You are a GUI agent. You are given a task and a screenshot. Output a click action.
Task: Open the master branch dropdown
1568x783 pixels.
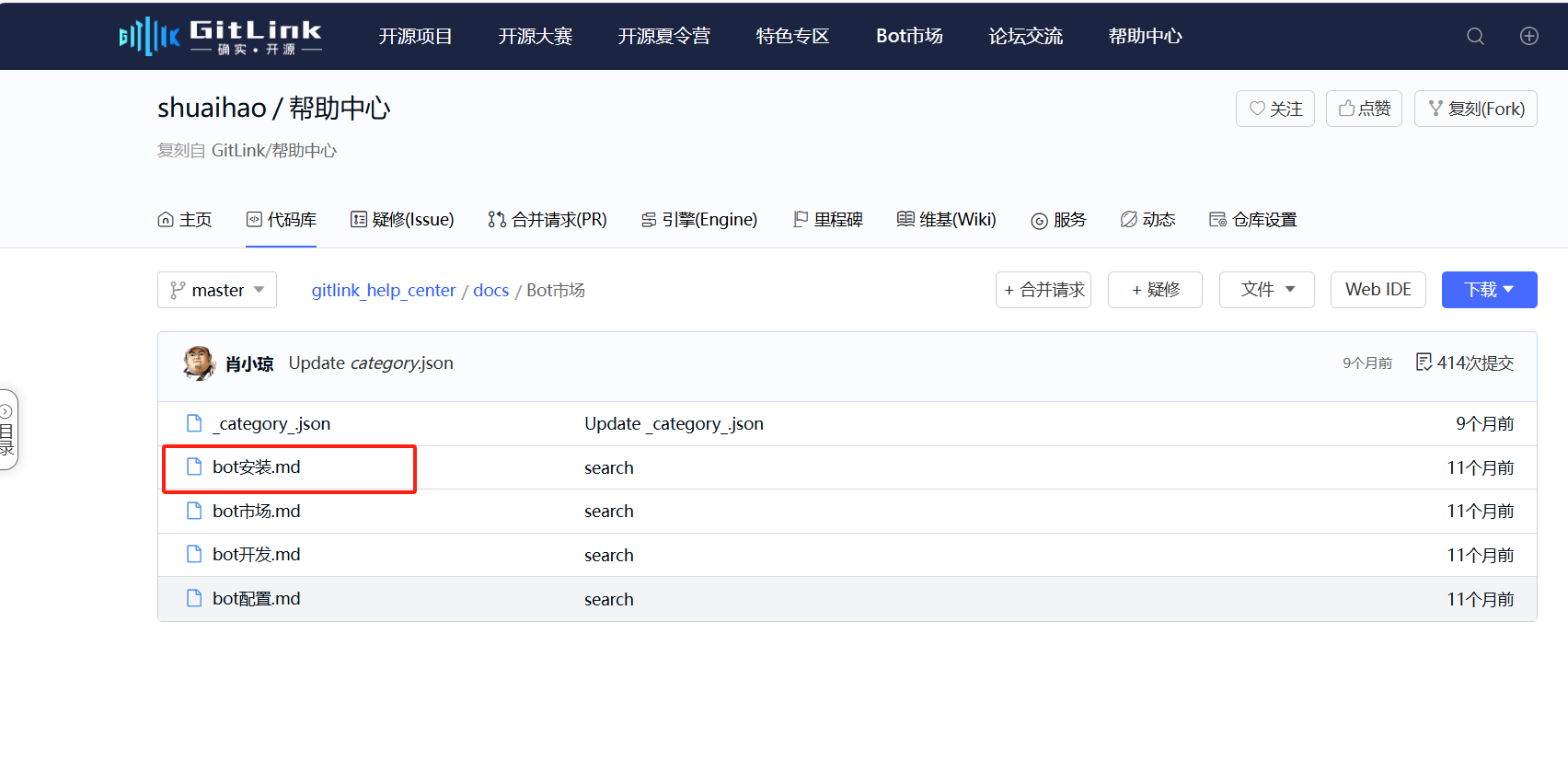click(x=217, y=290)
